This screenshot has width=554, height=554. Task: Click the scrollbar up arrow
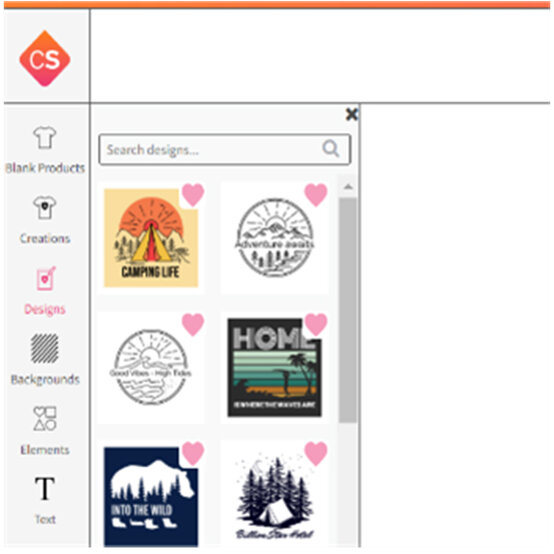348,187
